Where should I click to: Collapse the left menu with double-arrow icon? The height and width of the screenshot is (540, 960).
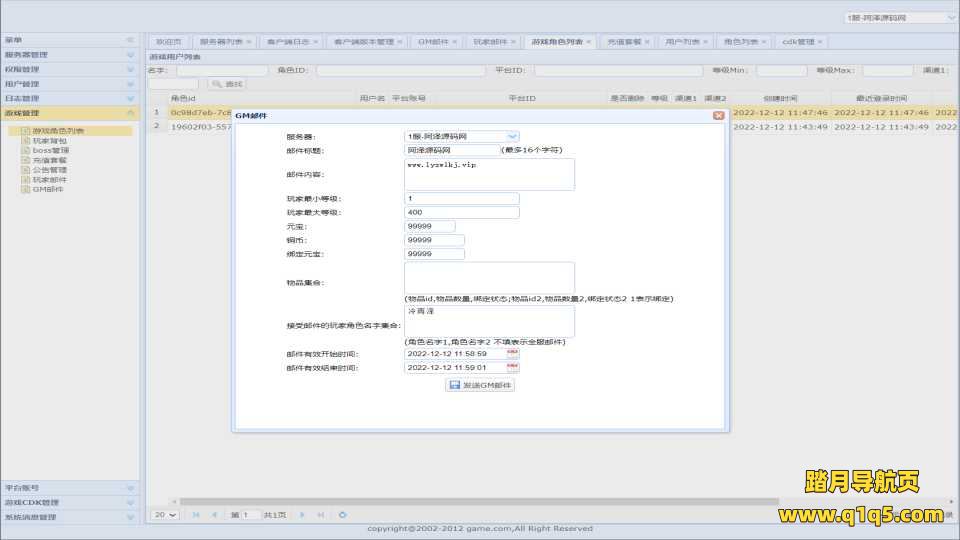[130, 40]
